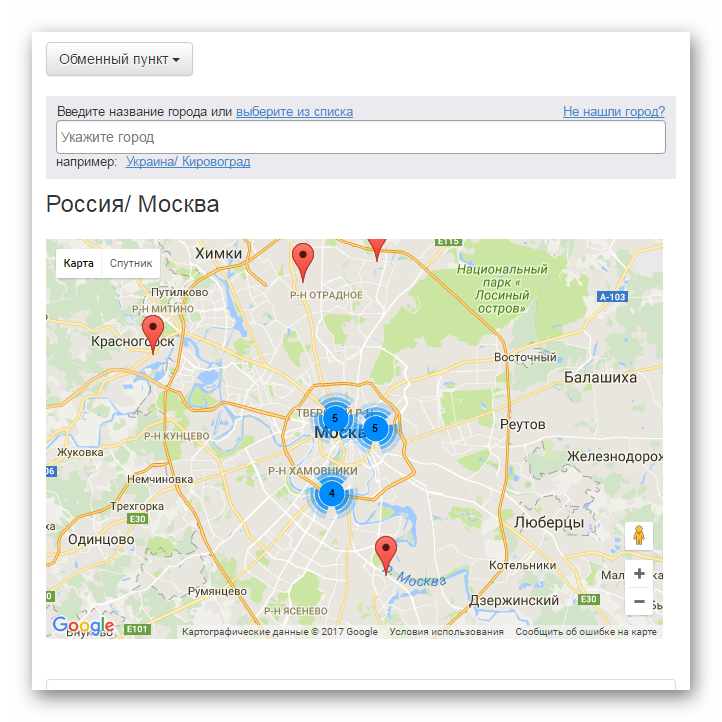Zoom out the map with minus button

pos(639,601)
